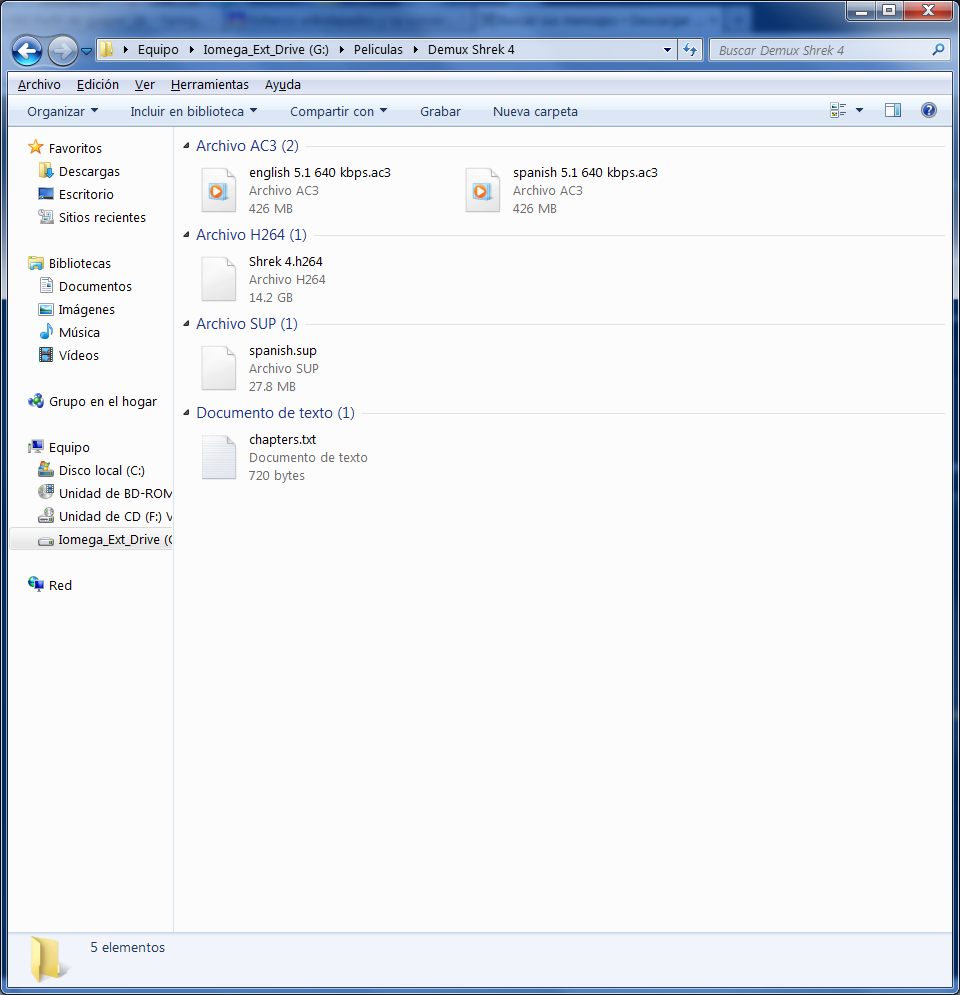This screenshot has height=995, width=960.
Task: Select the english 5.1 640 kbps.ac3 icon
Action: click(x=218, y=190)
